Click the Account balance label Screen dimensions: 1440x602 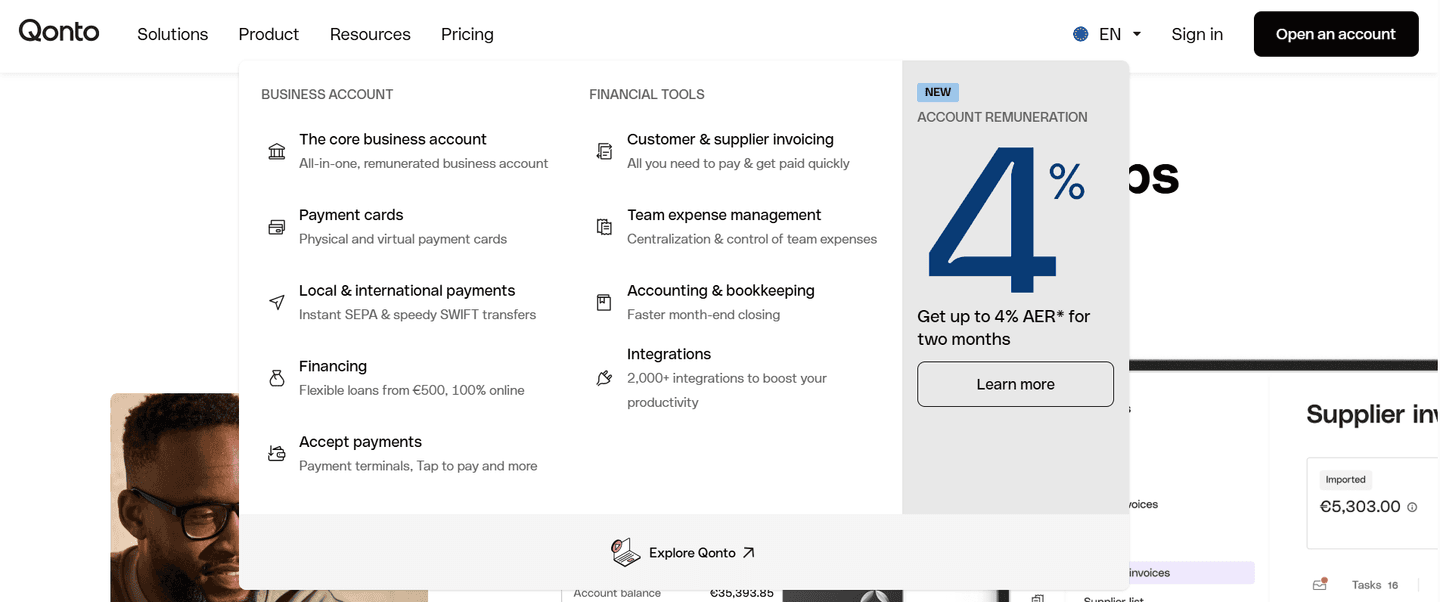tap(617, 593)
